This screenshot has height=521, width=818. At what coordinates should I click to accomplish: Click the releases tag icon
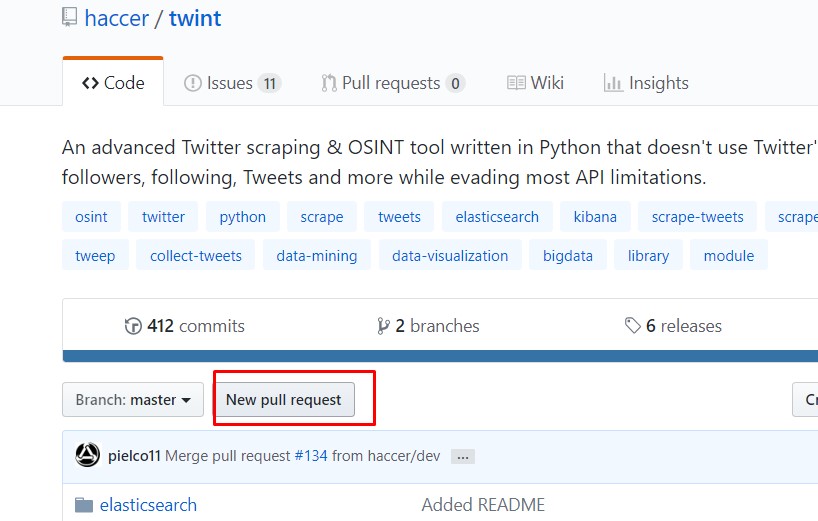click(633, 325)
